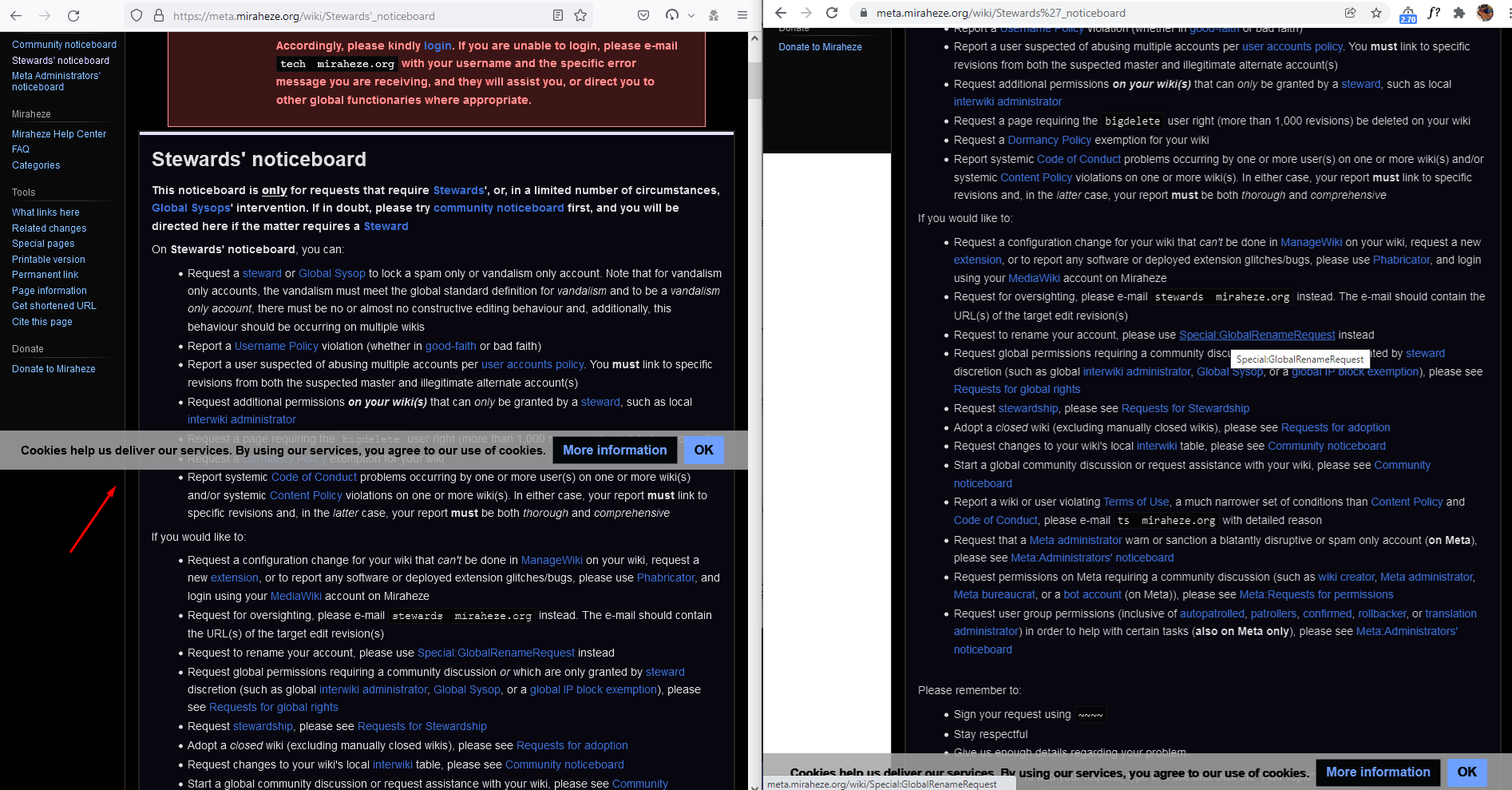The image size is (1512, 790).
Task: Accept cookies with the OK button
Action: pos(703,450)
